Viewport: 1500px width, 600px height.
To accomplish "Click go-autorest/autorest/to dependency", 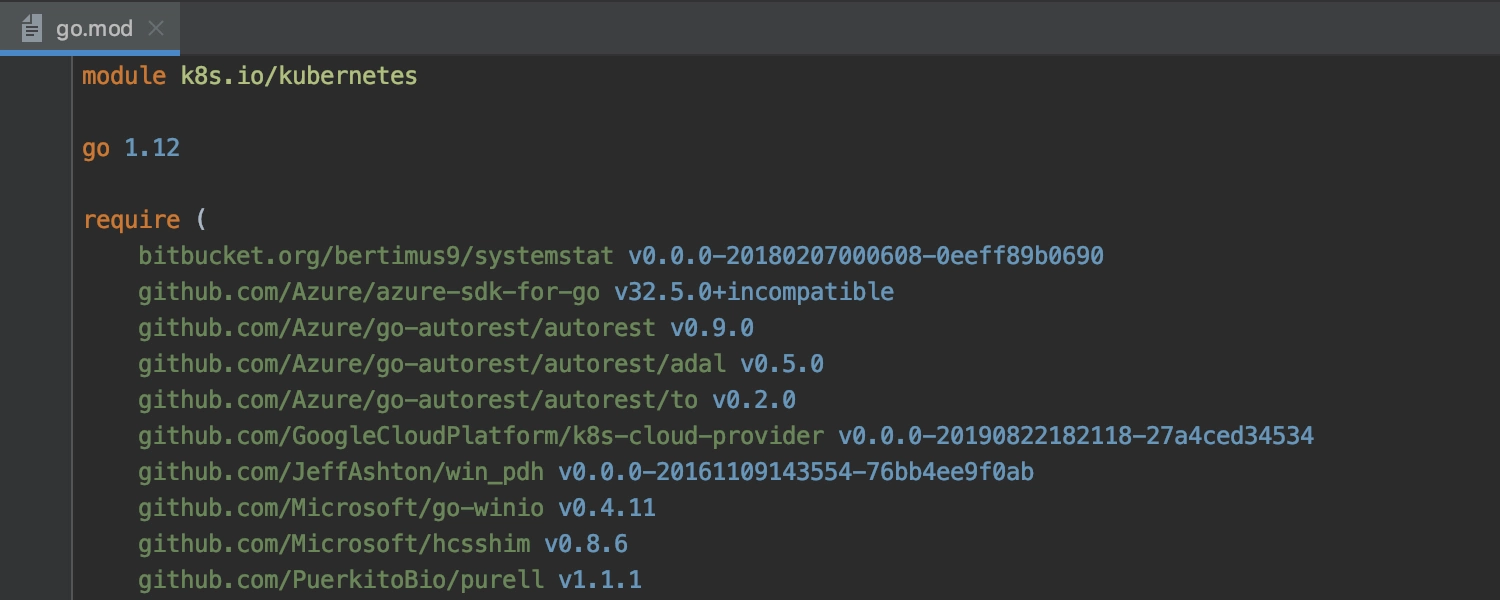I will [418, 400].
